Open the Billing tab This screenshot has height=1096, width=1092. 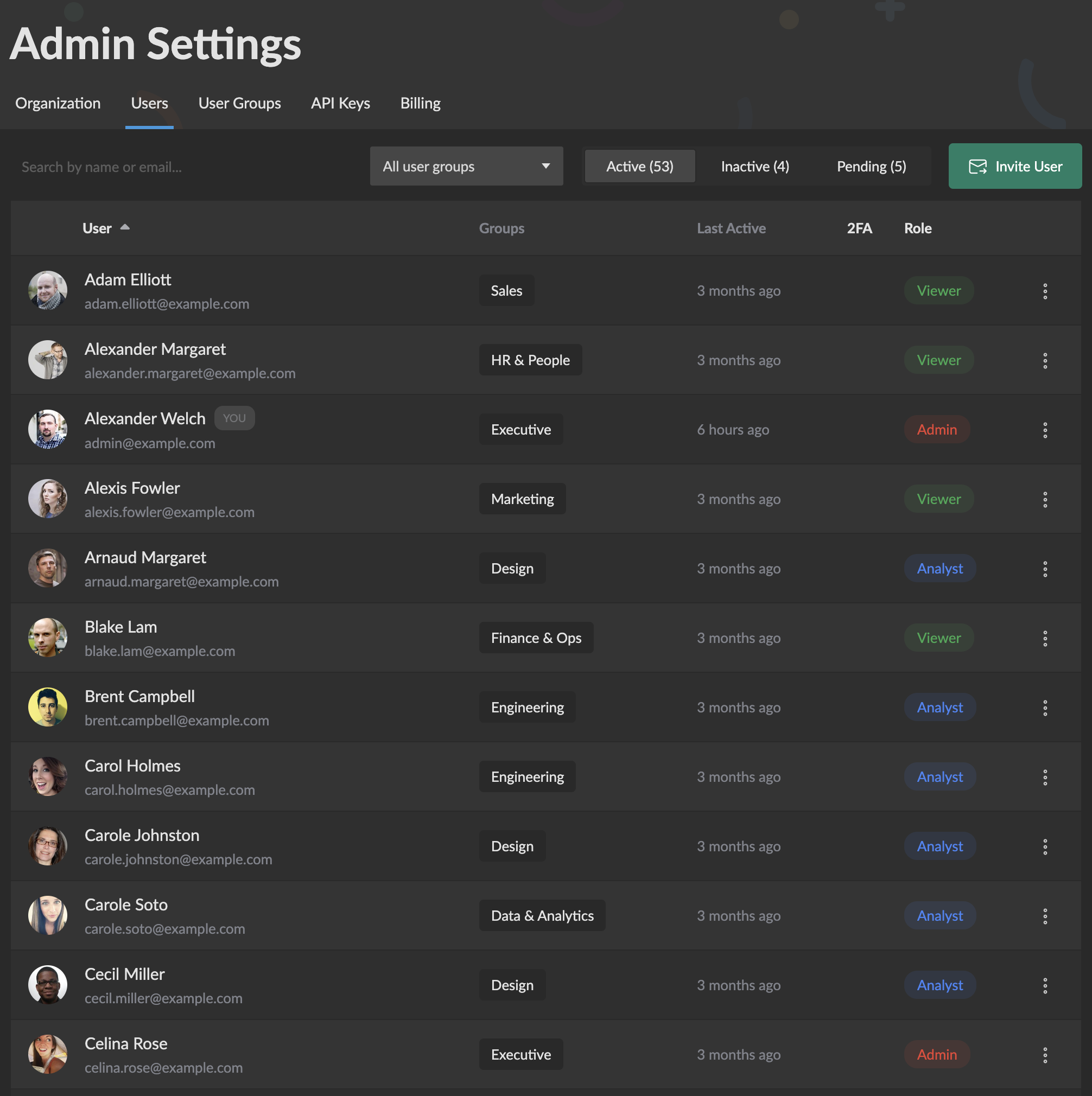(x=421, y=103)
